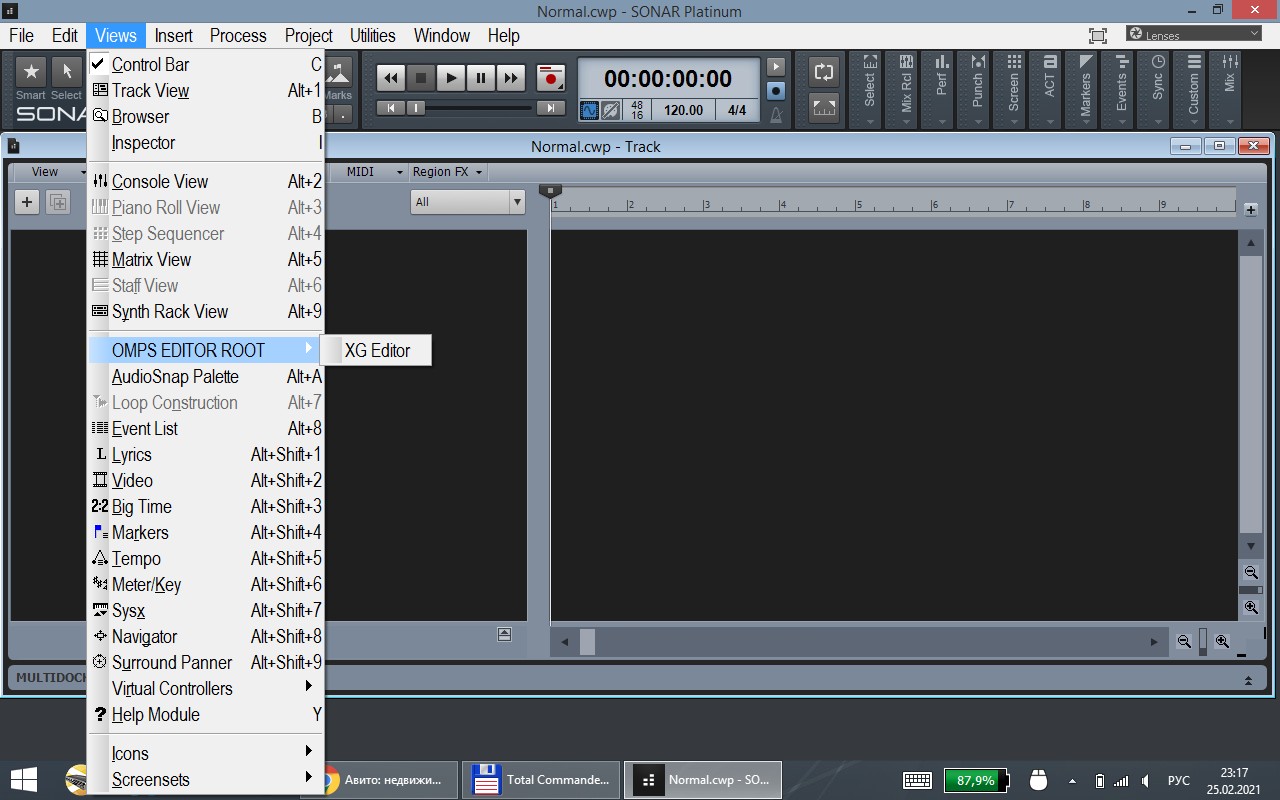
Task: Rewind the transport
Action: coord(391,77)
